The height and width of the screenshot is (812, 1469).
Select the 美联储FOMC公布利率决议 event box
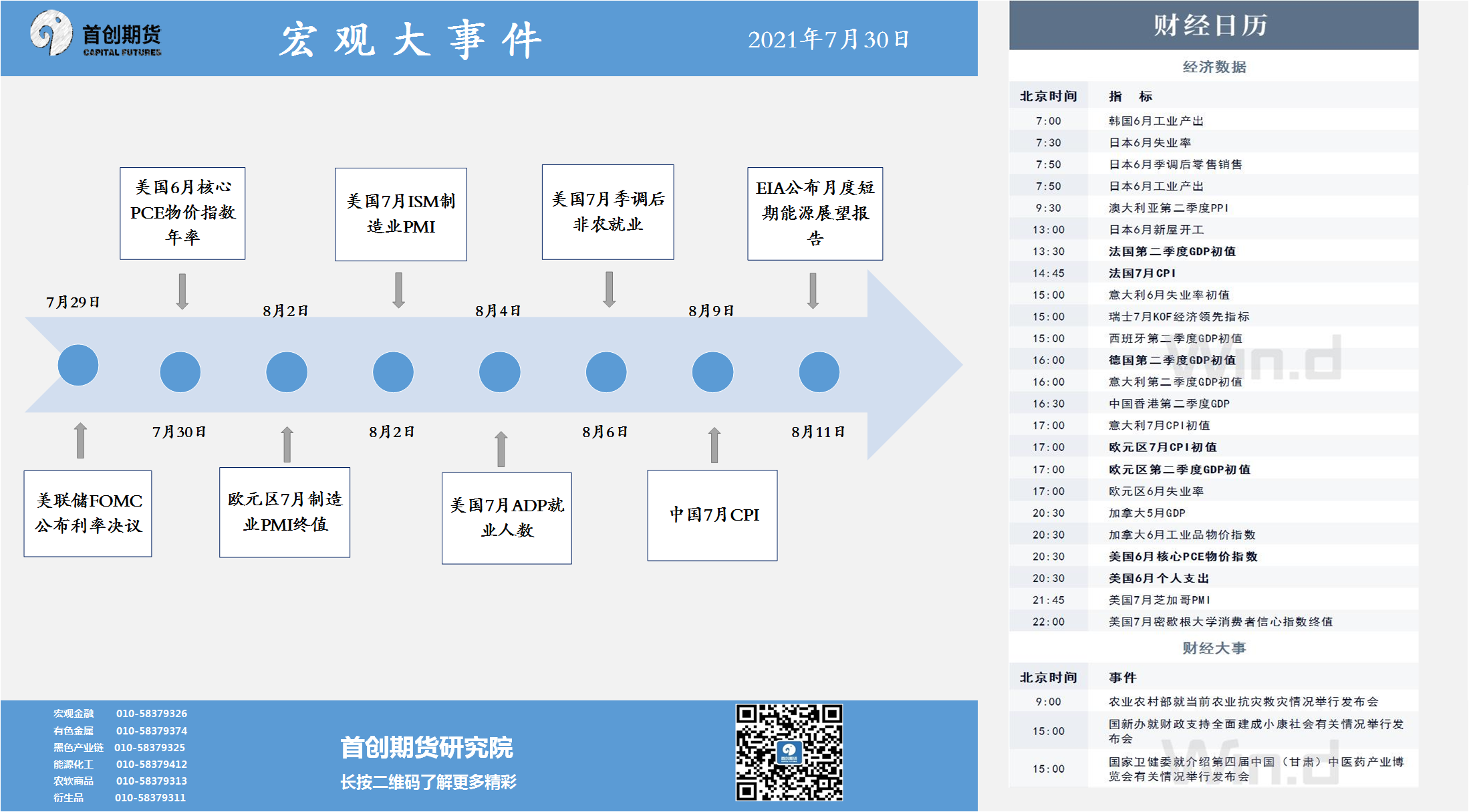pos(88,513)
